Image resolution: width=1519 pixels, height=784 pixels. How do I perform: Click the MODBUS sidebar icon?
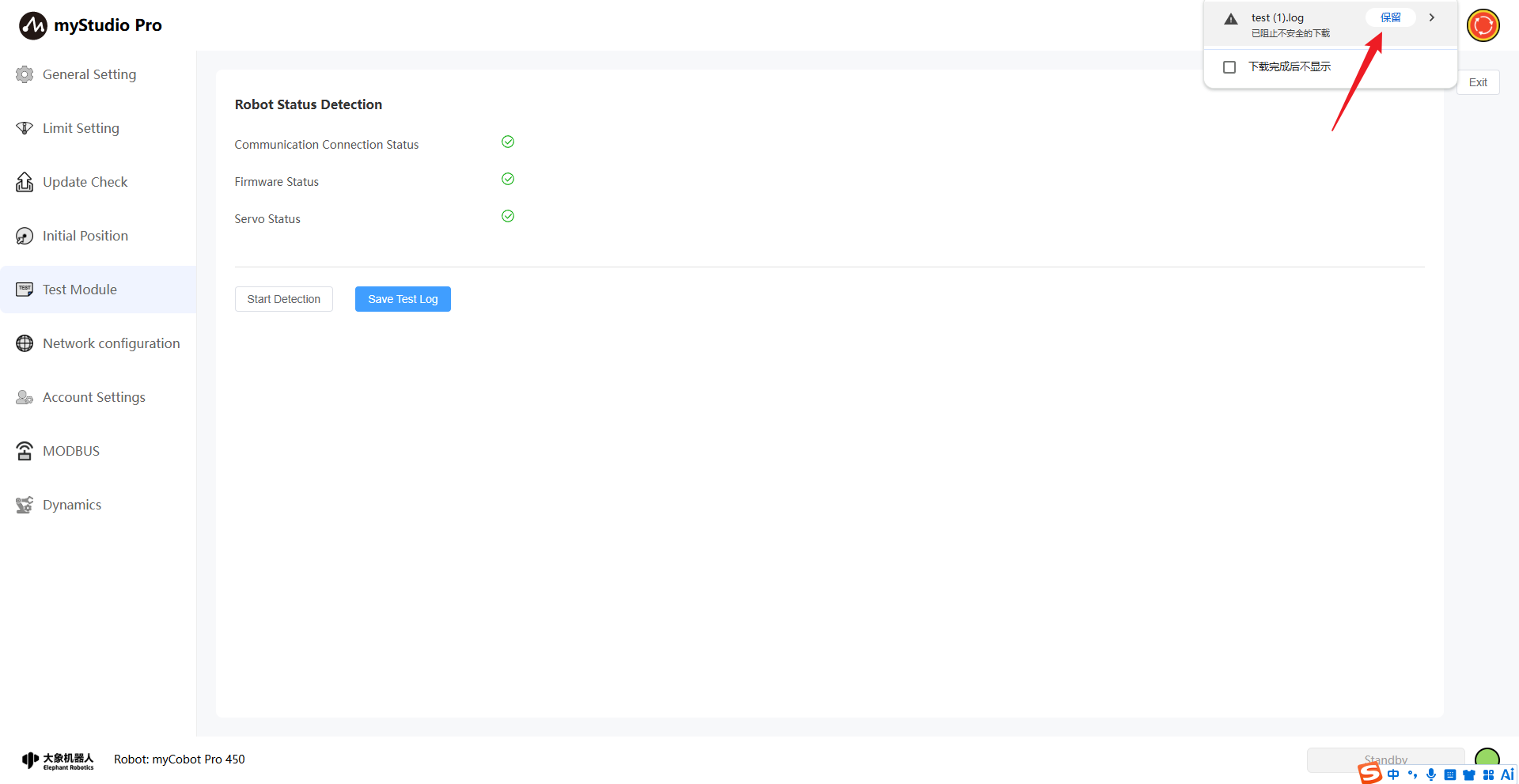pyautogui.click(x=25, y=451)
